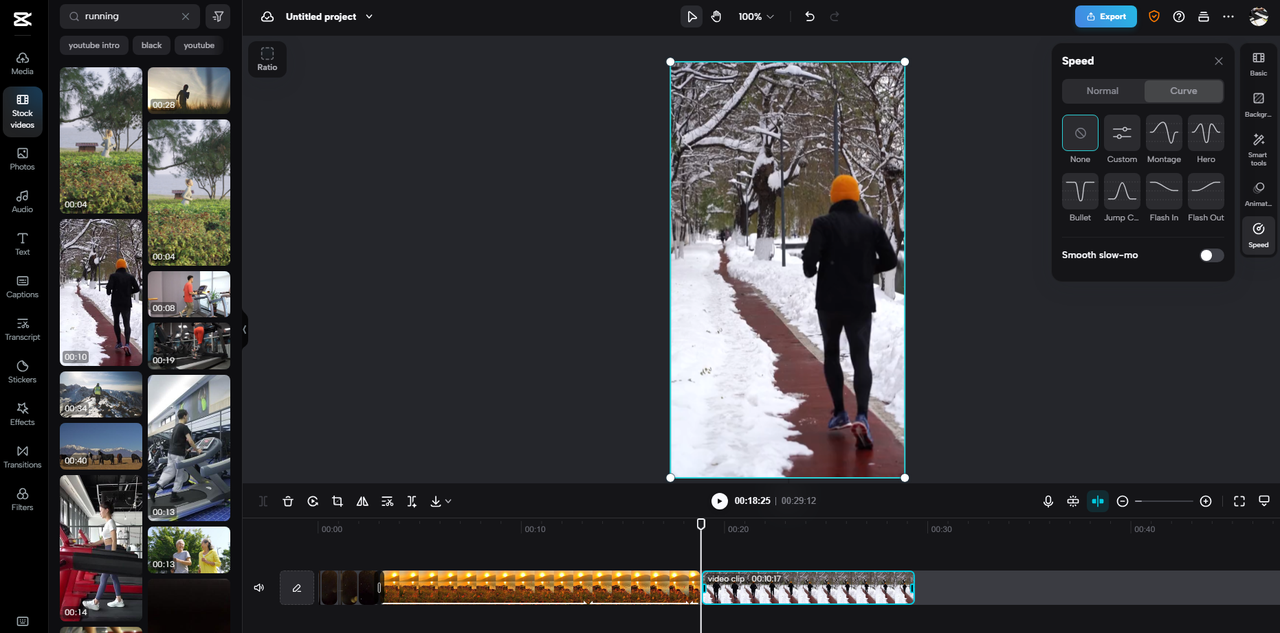Click the Ratio button on canvas

[267, 59]
